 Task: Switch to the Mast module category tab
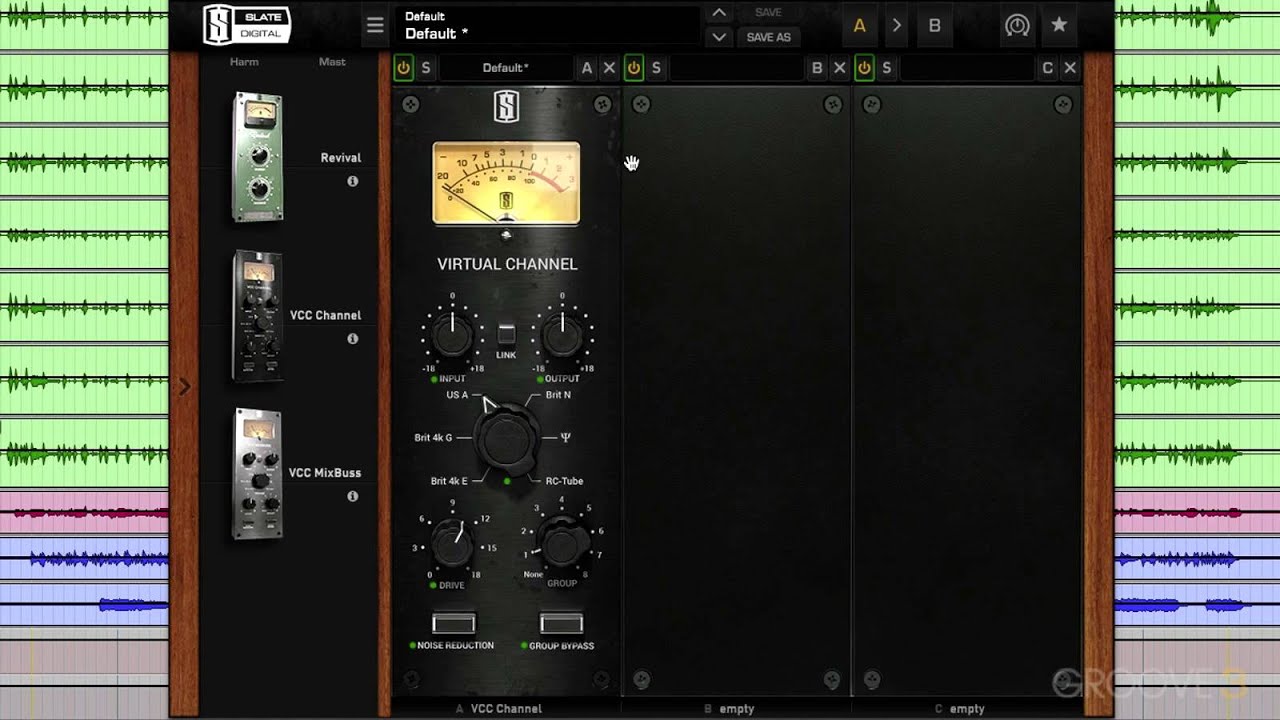[332, 62]
